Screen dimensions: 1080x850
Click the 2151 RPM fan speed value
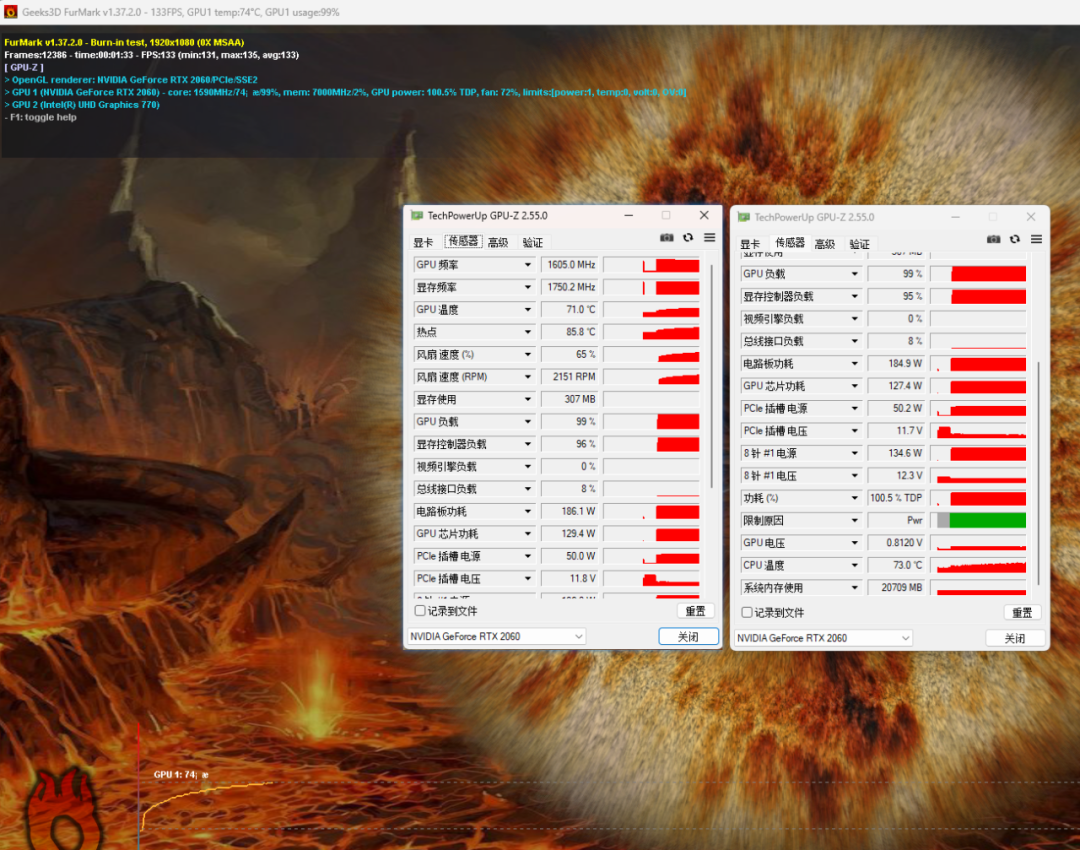pos(570,377)
